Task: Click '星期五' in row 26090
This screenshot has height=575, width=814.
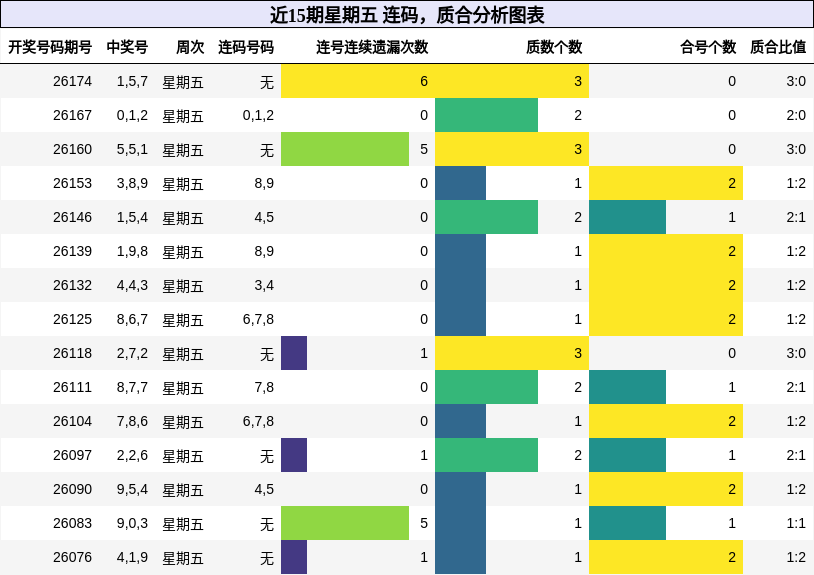Action: [183, 490]
